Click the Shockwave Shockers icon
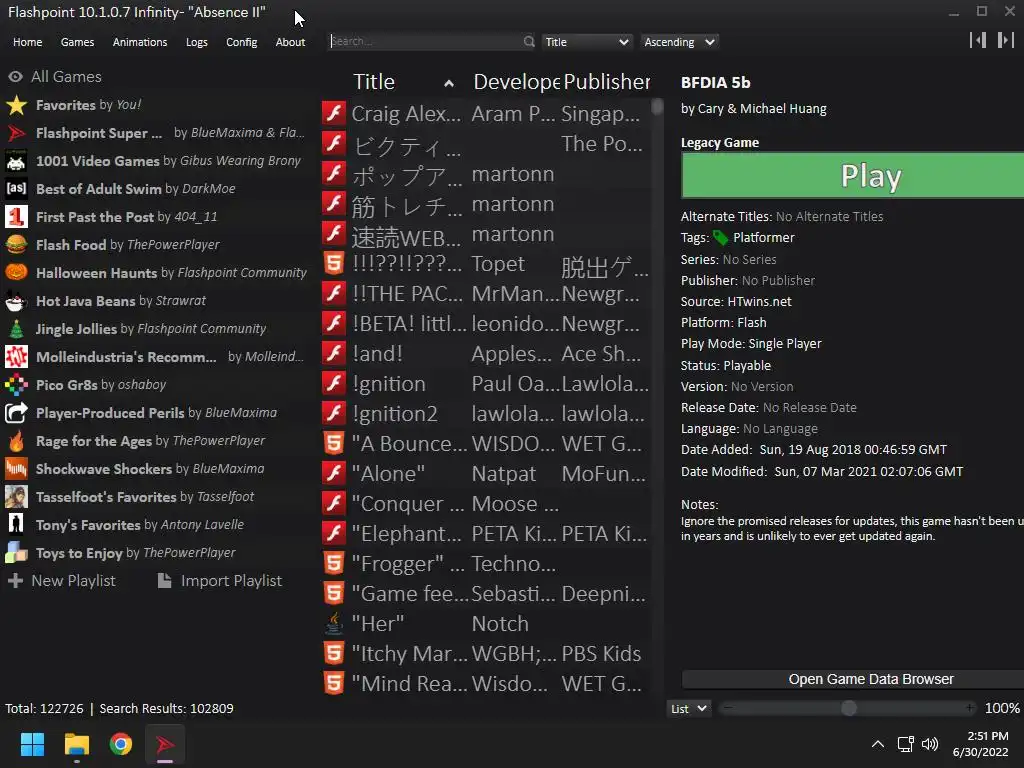1024x768 pixels. (x=16, y=469)
